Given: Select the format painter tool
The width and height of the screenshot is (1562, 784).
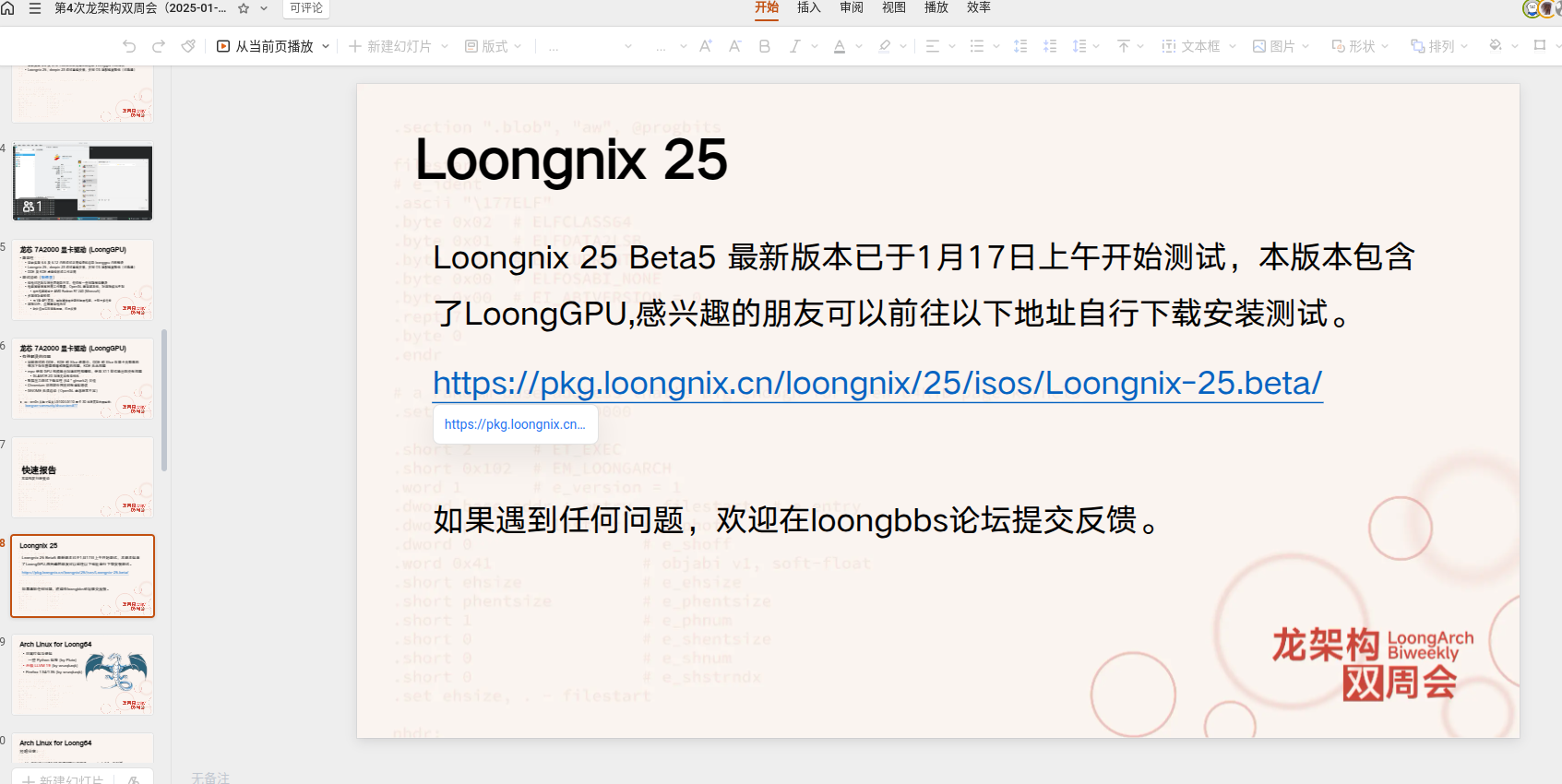Looking at the screenshot, I should pyautogui.click(x=188, y=46).
